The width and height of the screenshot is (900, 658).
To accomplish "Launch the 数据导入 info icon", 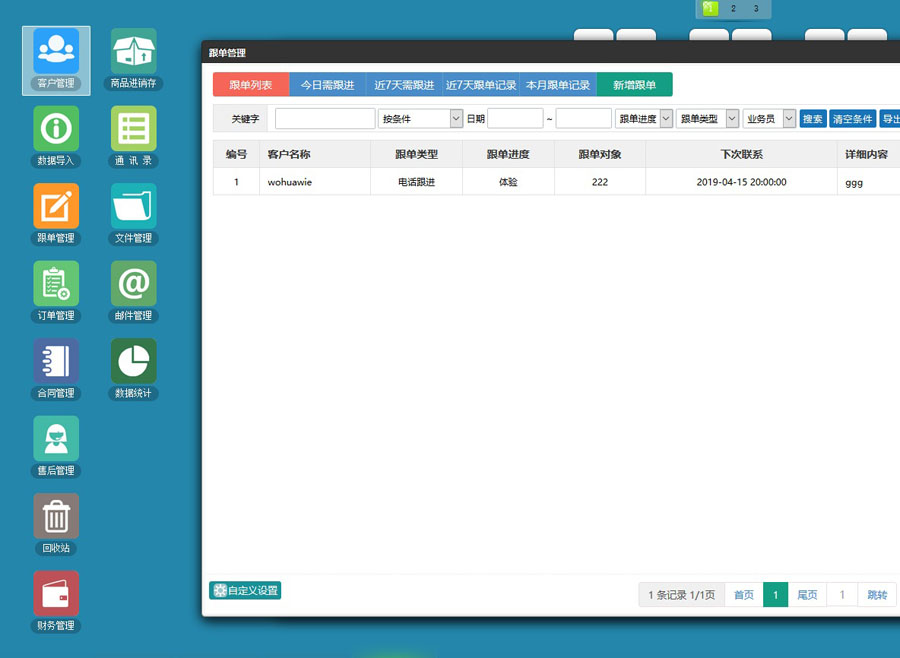I will pos(56,129).
